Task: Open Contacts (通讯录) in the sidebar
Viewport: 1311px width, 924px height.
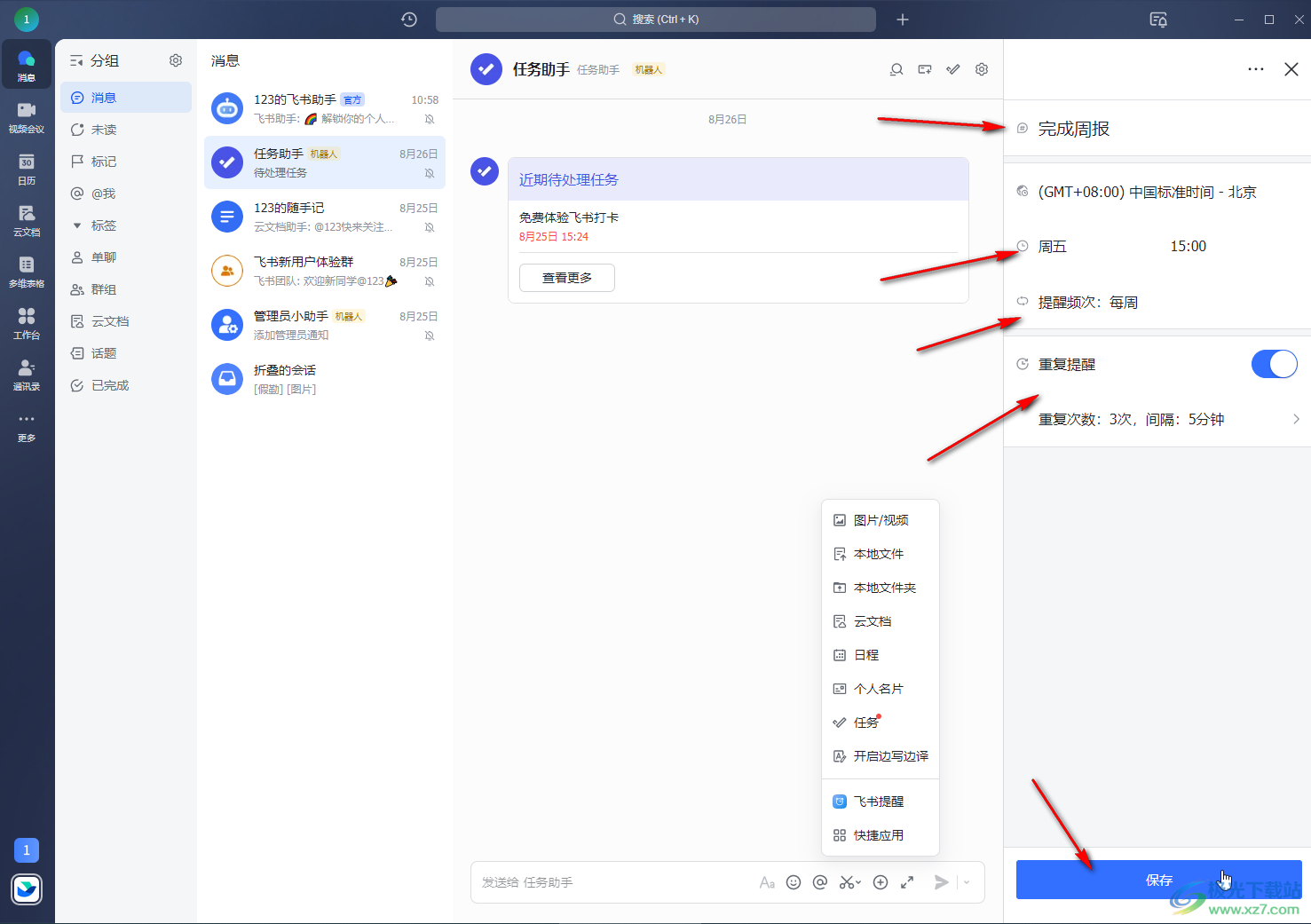Action: tap(27, 374)
